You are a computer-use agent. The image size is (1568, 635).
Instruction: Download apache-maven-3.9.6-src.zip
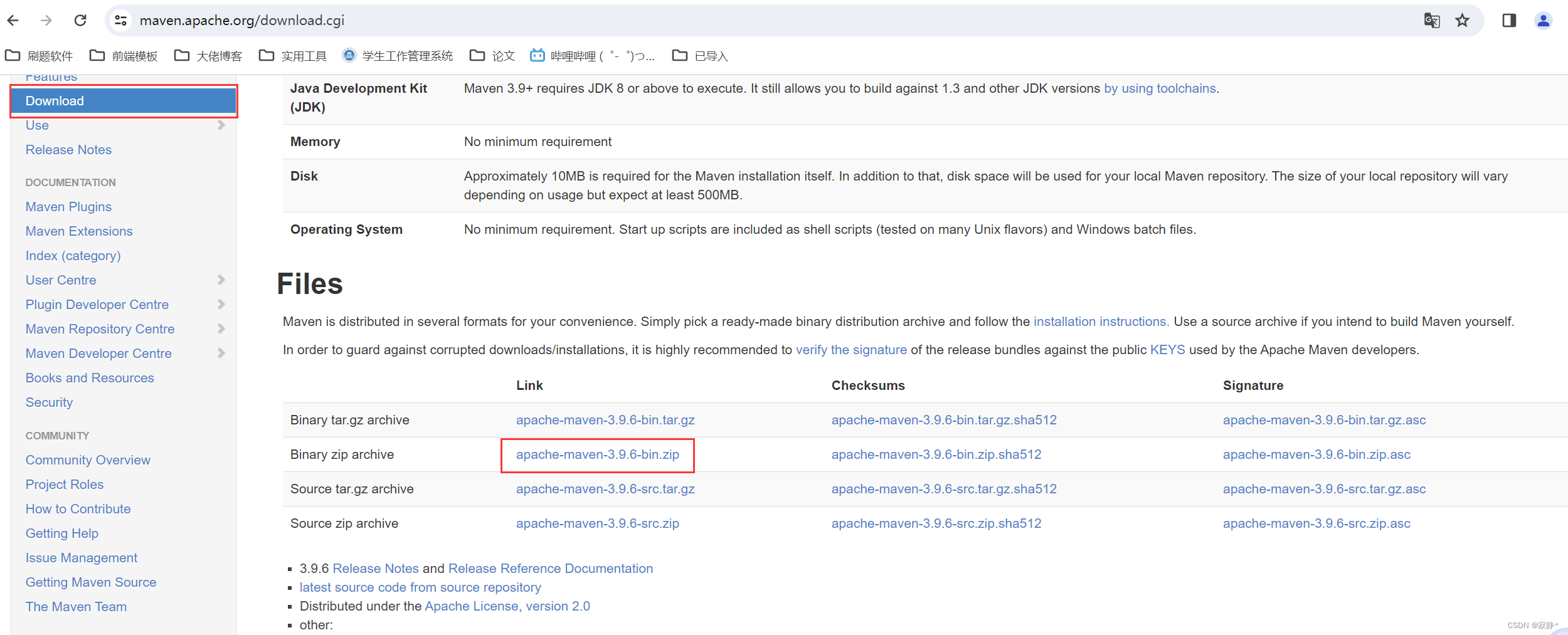[x=598, y=523]
